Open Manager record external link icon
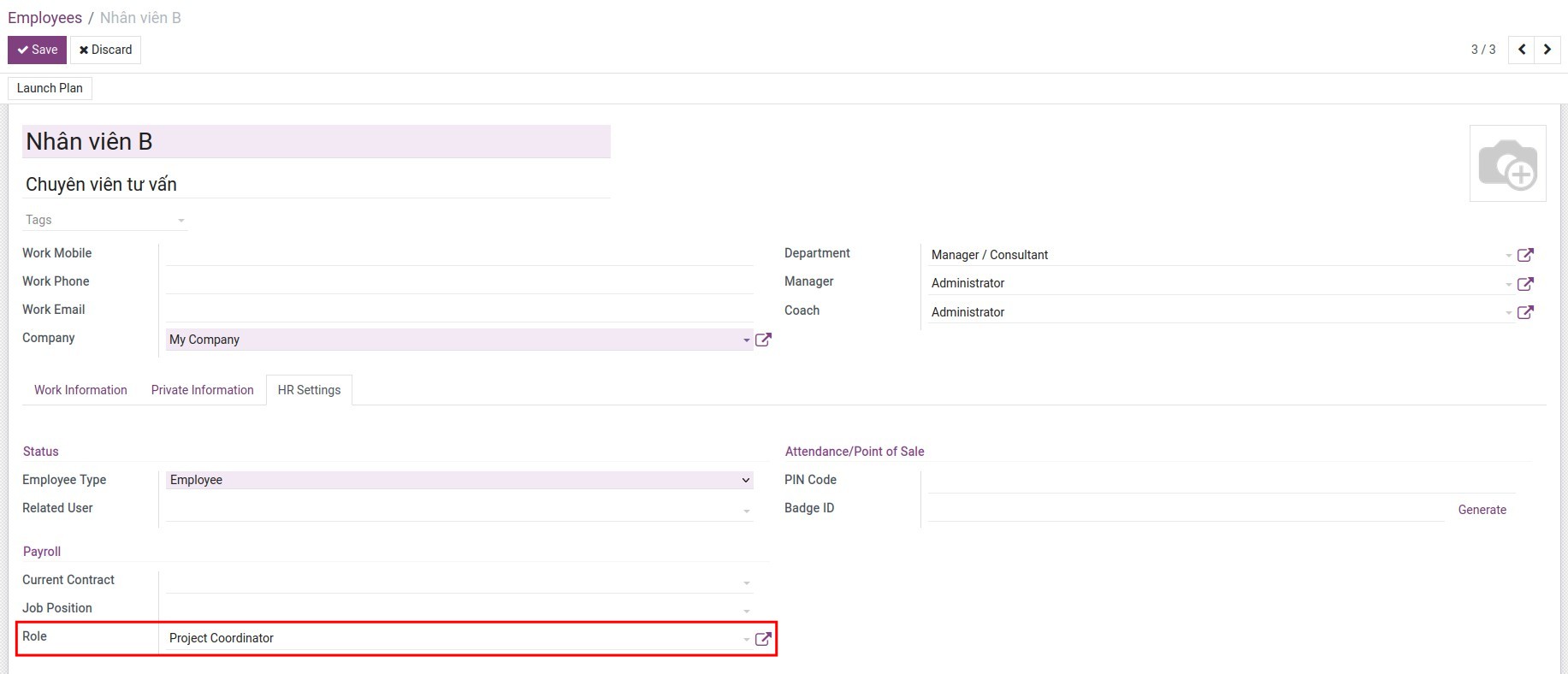 (x=1525, y=284)
